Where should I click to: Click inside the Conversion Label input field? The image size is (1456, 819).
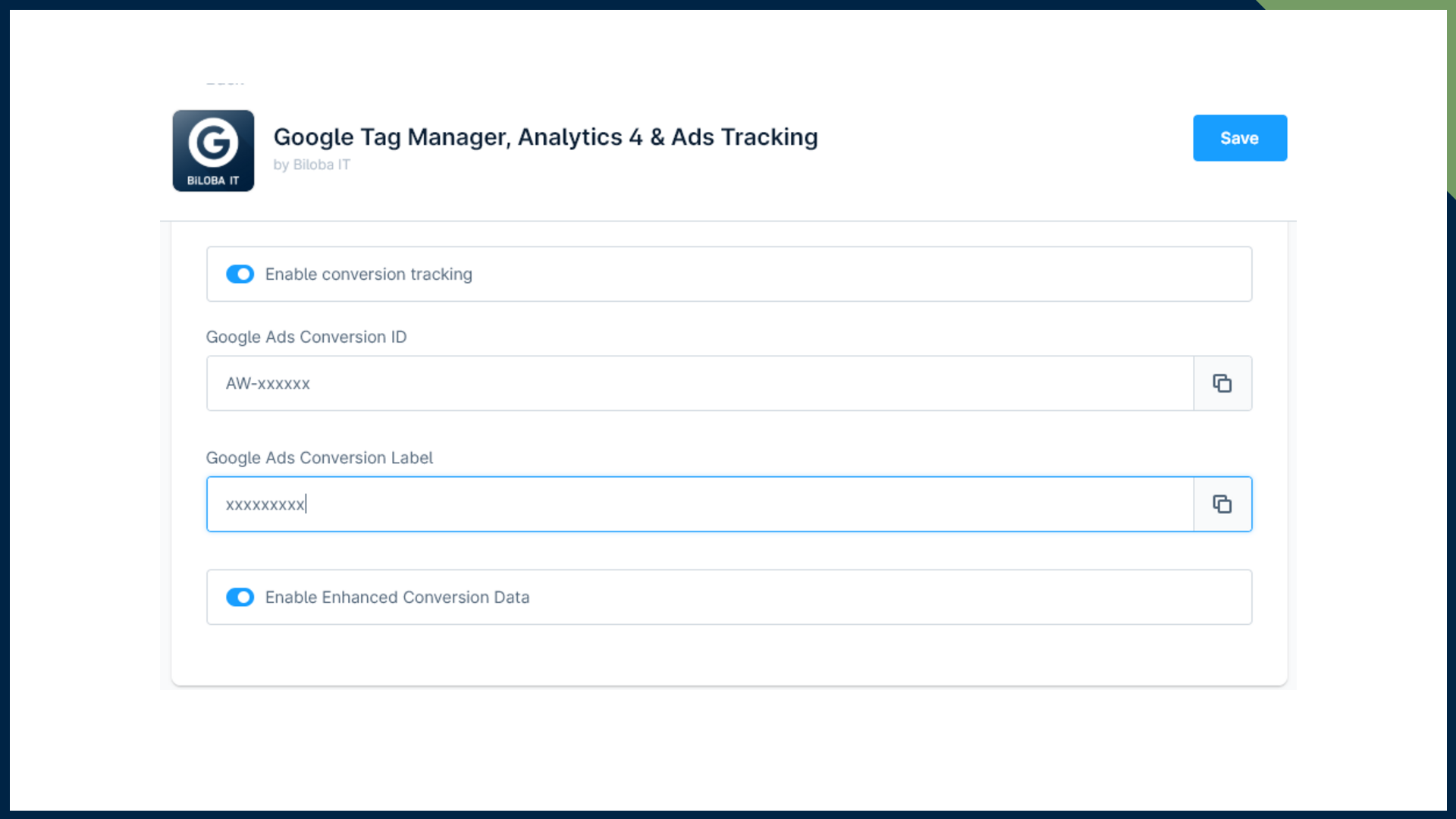coord(698,504)
